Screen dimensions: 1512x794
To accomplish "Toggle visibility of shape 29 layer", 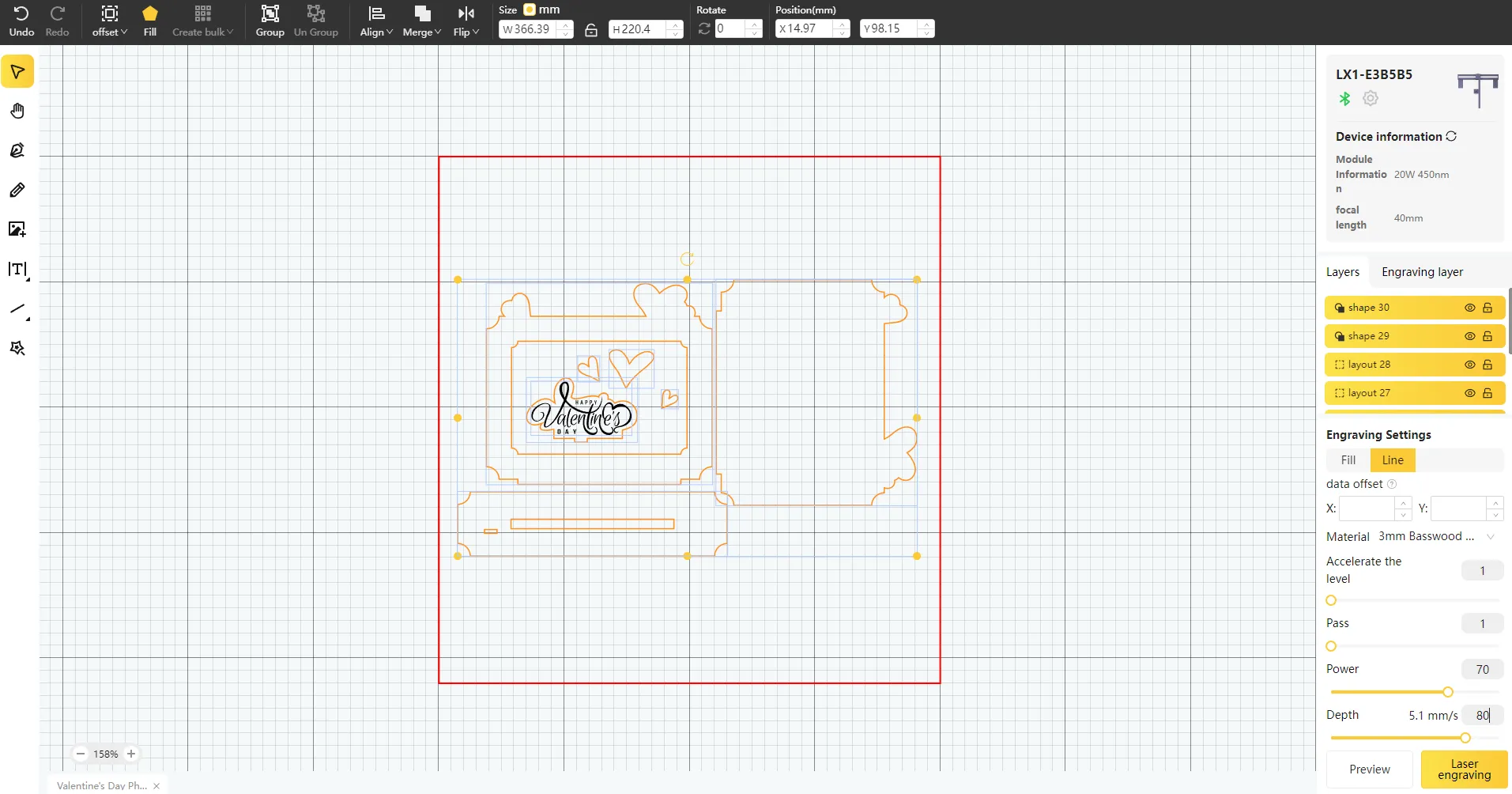I will point(1469,336).
